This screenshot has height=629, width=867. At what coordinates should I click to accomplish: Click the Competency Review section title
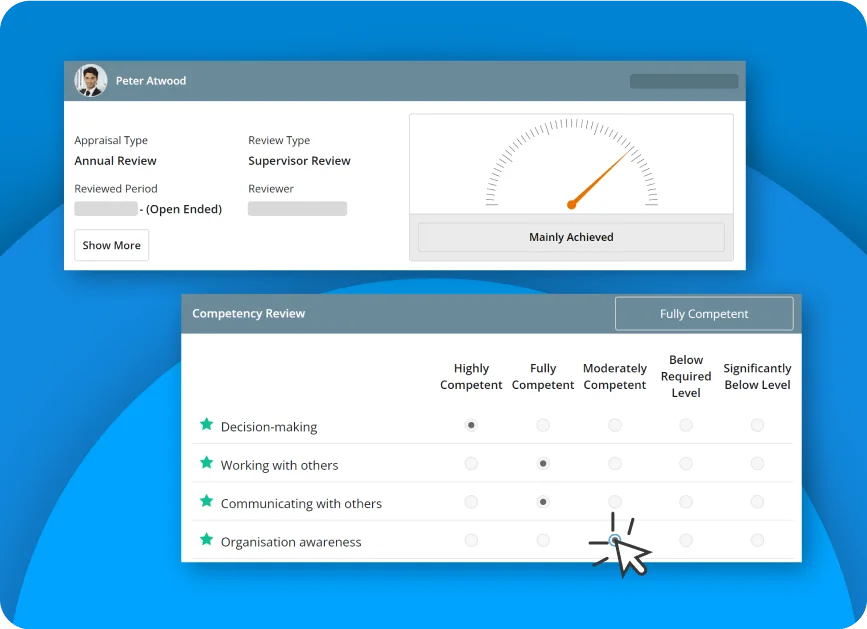[249, 313]
